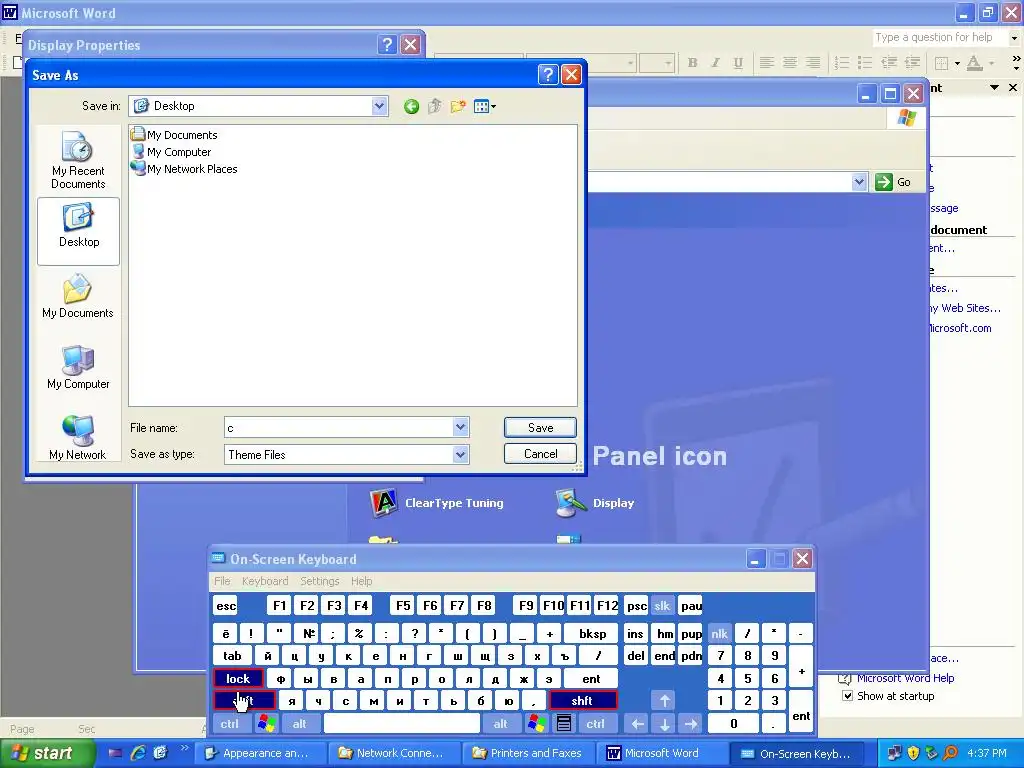Click the Save As help question mark
This screenshot has height=768, width=1024.
[548, 75]
